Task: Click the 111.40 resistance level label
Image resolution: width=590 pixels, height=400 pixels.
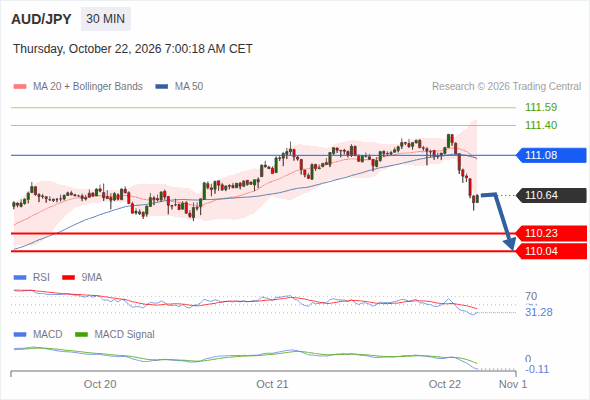Action: click(x=541, y=125)
